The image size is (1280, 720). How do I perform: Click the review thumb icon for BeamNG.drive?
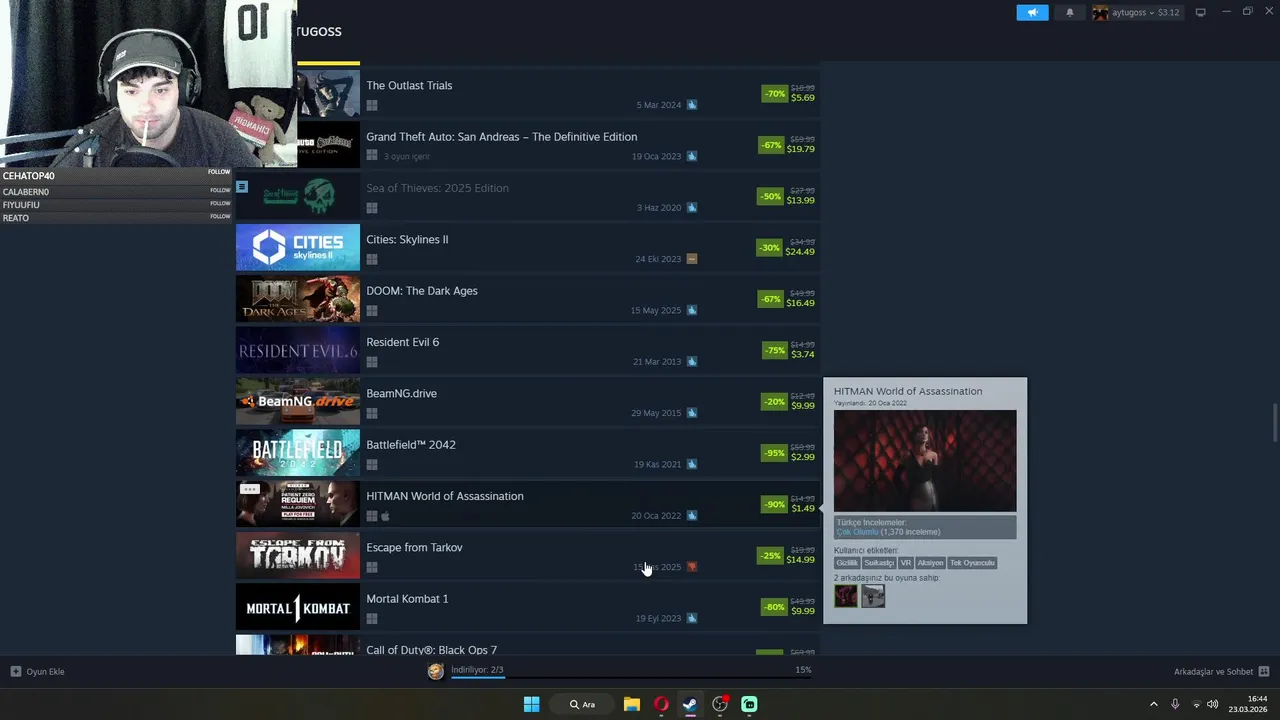point(691,413)
